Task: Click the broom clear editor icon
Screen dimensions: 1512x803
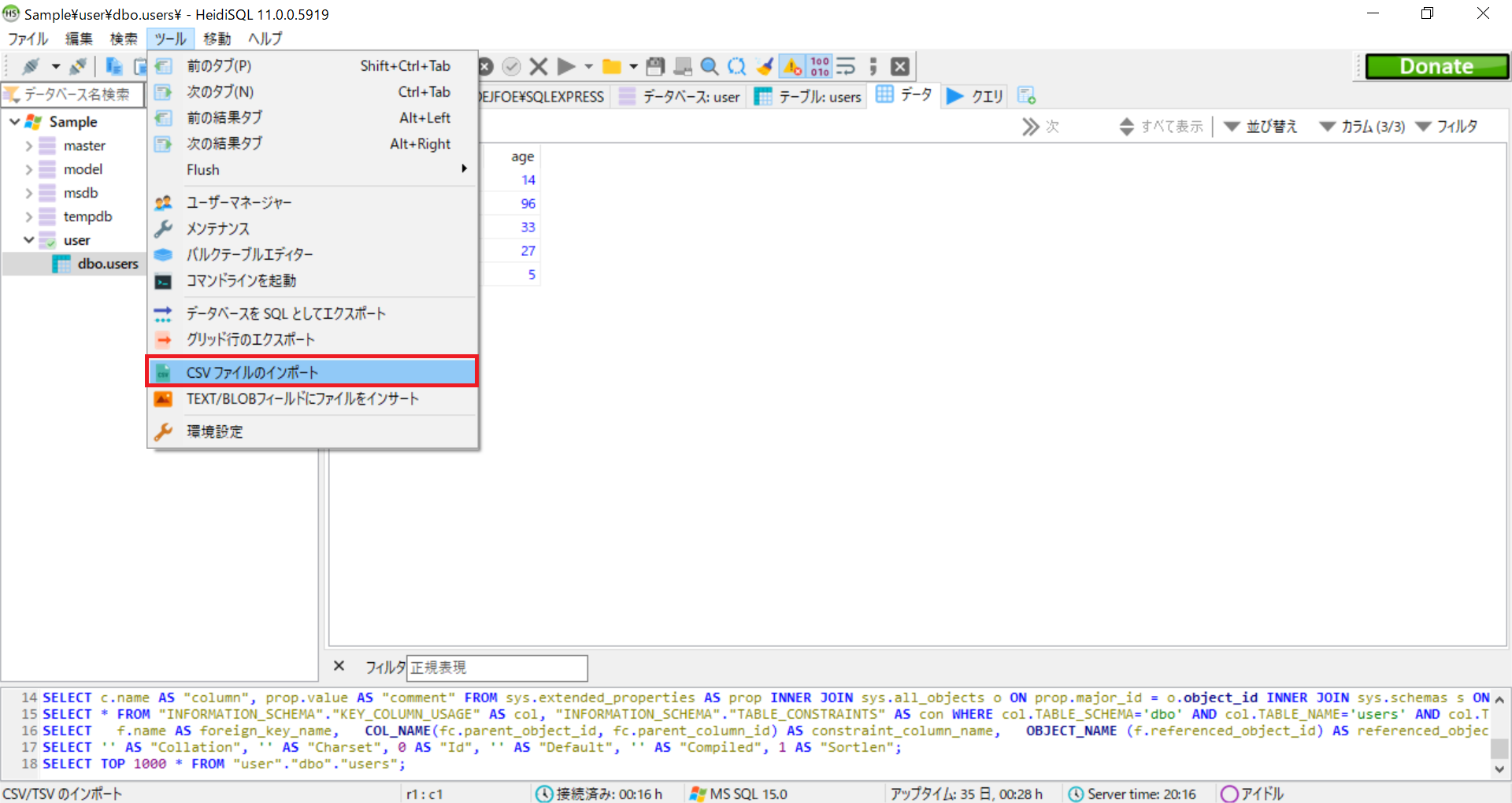Action: 764,66
